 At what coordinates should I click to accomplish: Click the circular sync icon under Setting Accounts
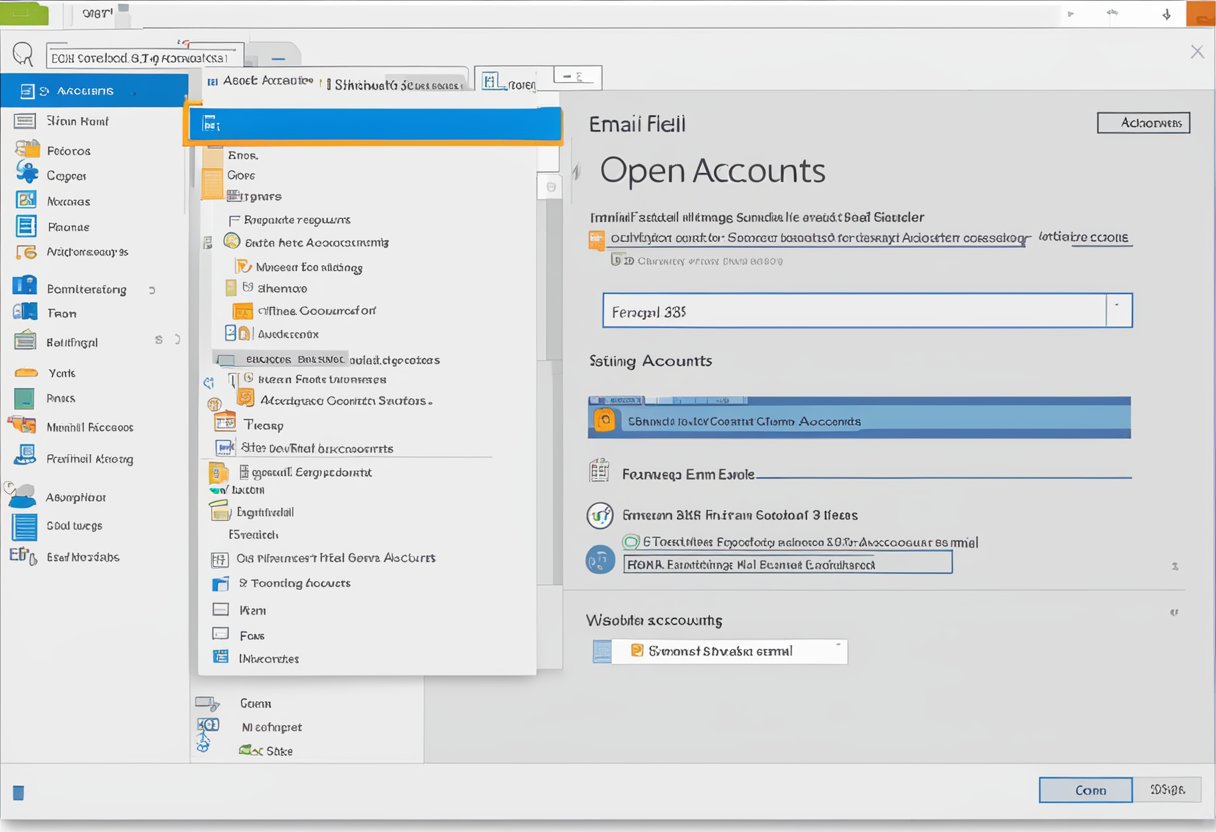pyautogui.click(x=599, y=515)
